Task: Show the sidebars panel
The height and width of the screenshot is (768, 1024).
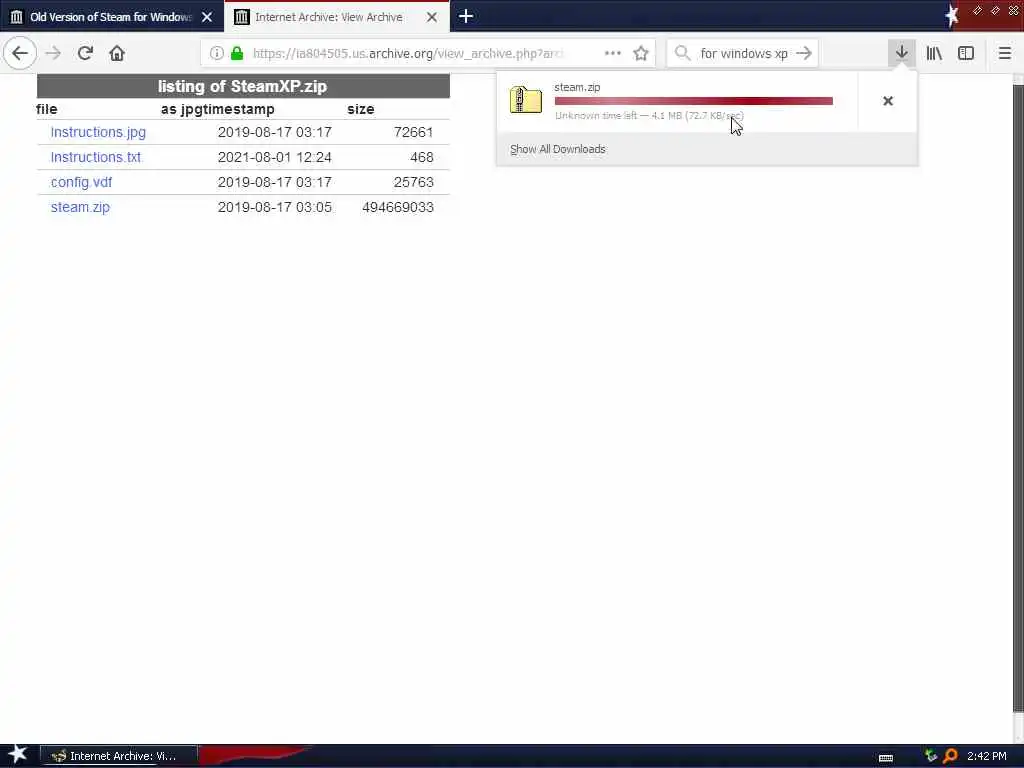Action: [966, 53]
